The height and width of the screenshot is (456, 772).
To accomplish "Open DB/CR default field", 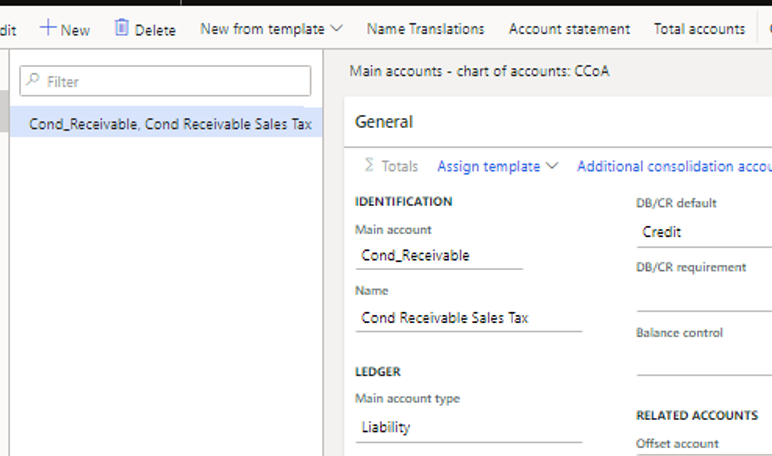I will [x=703, y=232].
